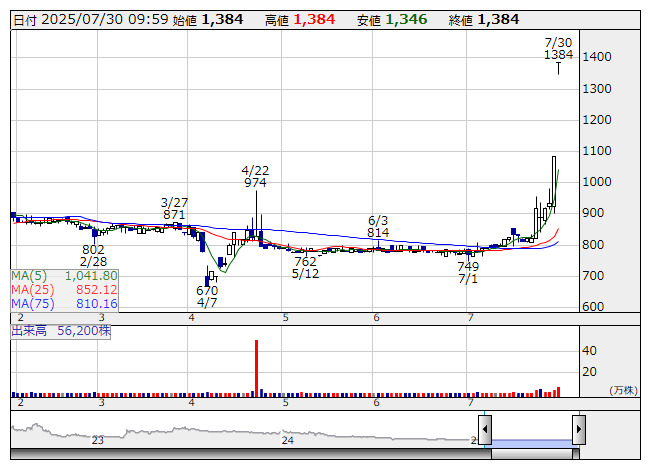Click the 4/22 high label of 974
Image resolution: width=653 pixels, height=470 pixels.
tap(255, 177)
